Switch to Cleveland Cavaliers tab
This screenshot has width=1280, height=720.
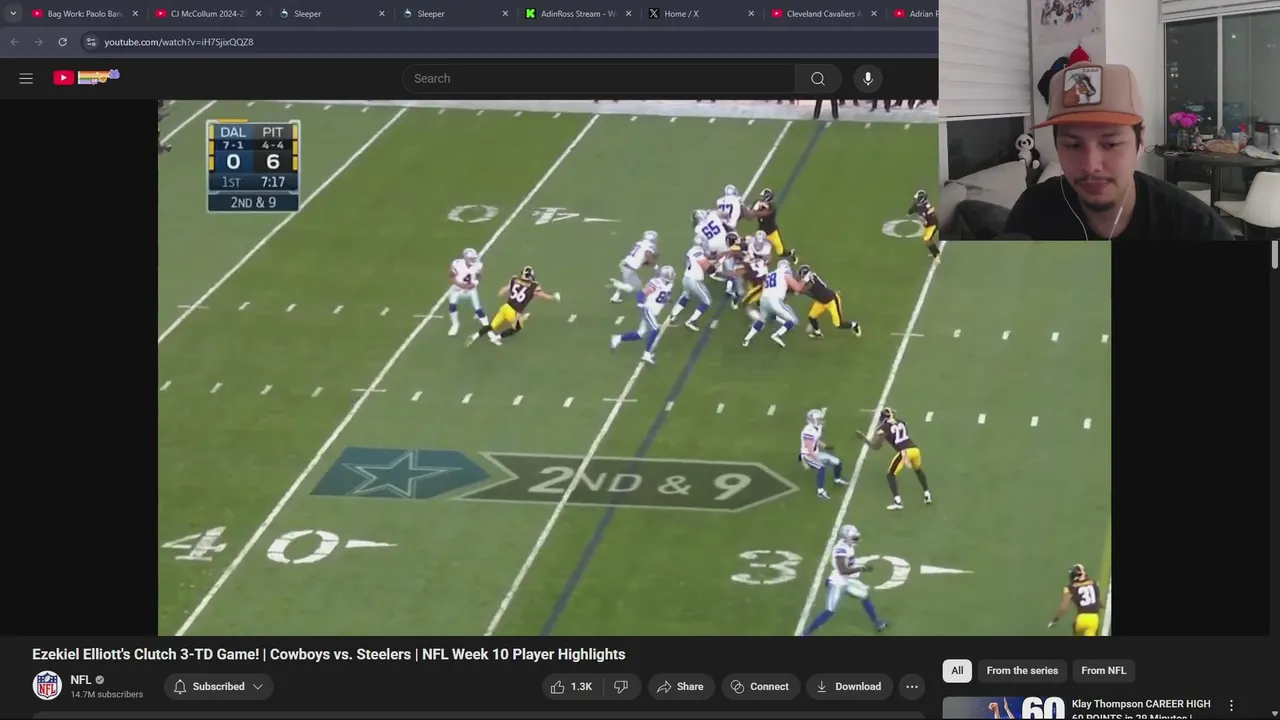point(815,14)
